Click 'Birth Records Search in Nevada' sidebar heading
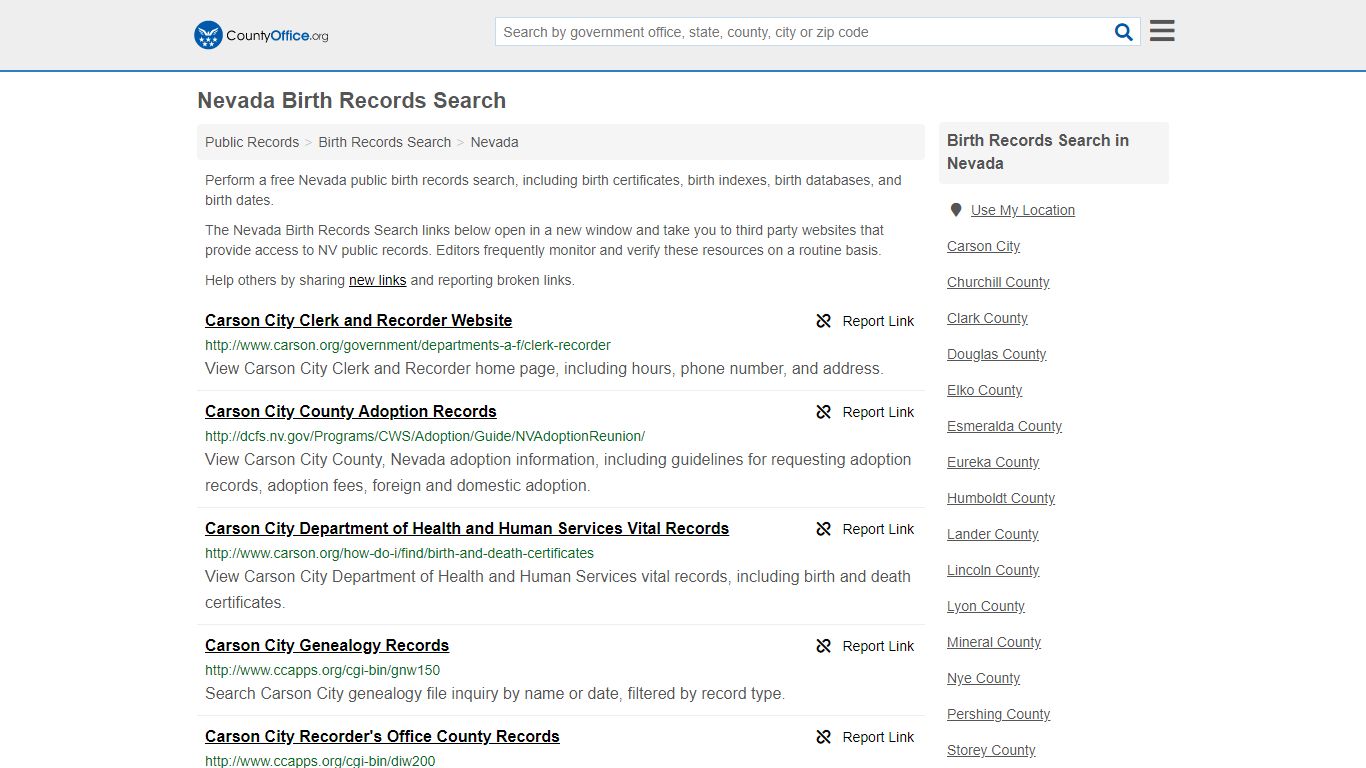1366x768 pixels. pyautogui.click(x=1038, y=152)
